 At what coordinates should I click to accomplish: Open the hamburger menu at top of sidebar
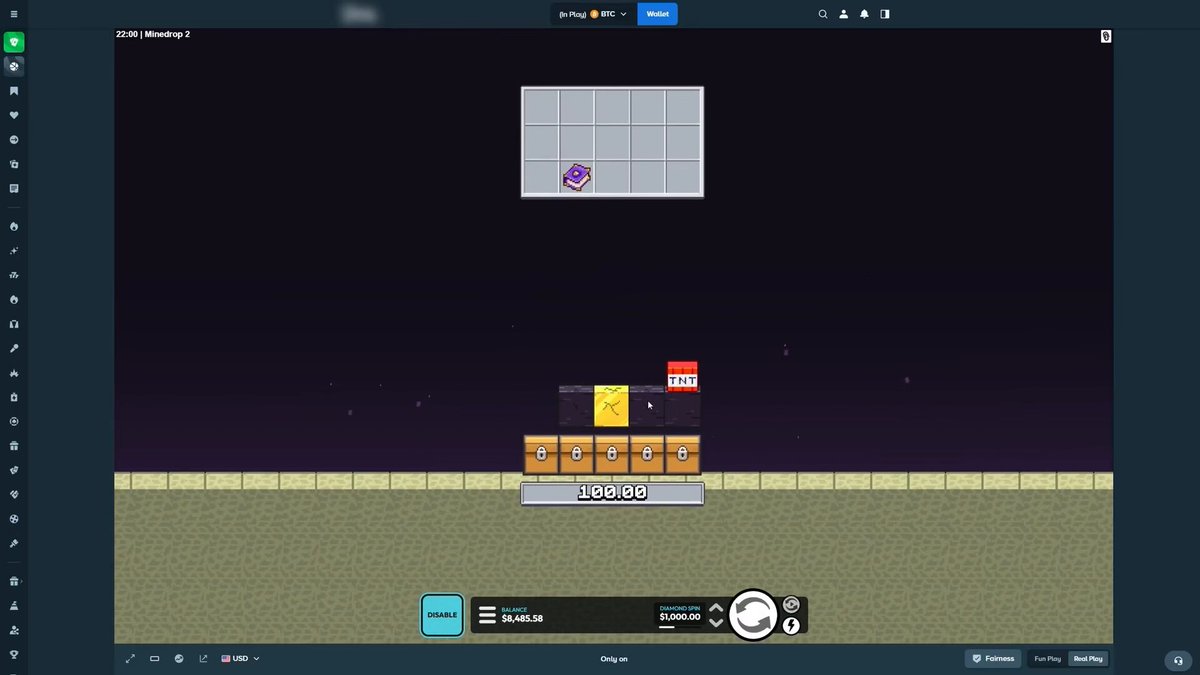coord(14,14)
